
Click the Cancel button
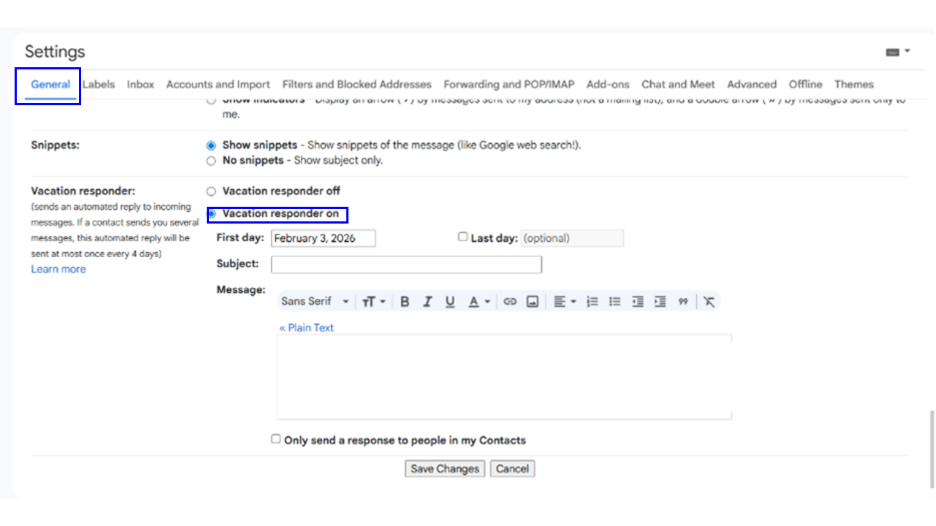point(512,469)
